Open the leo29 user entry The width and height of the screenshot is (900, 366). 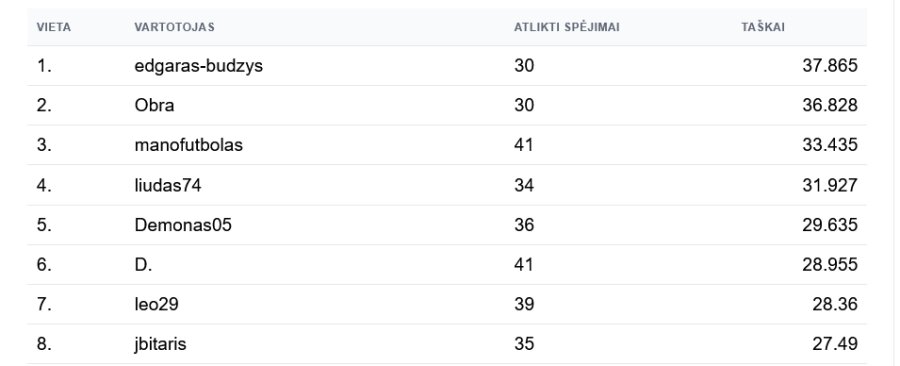pos(156,304)
